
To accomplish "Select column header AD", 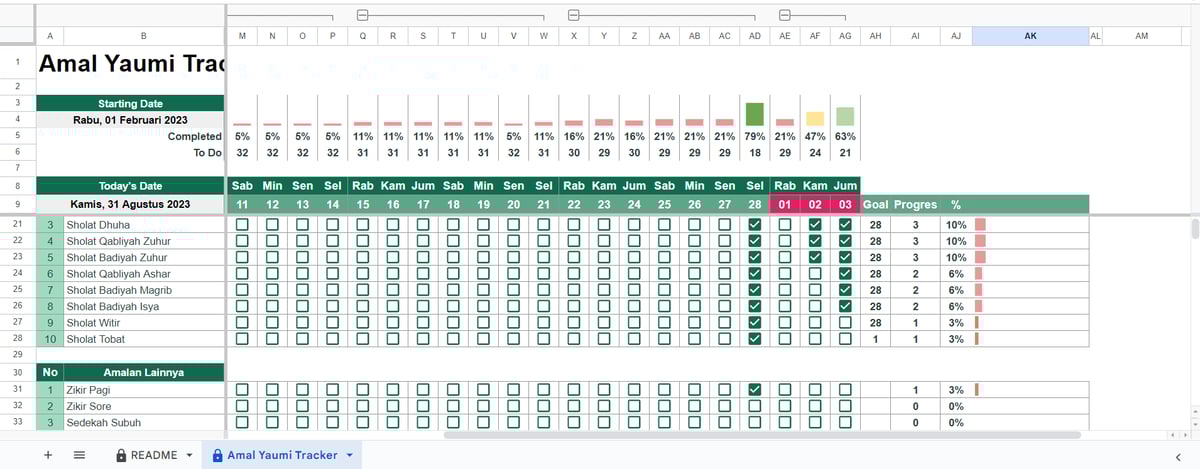I will click(755, 36).
